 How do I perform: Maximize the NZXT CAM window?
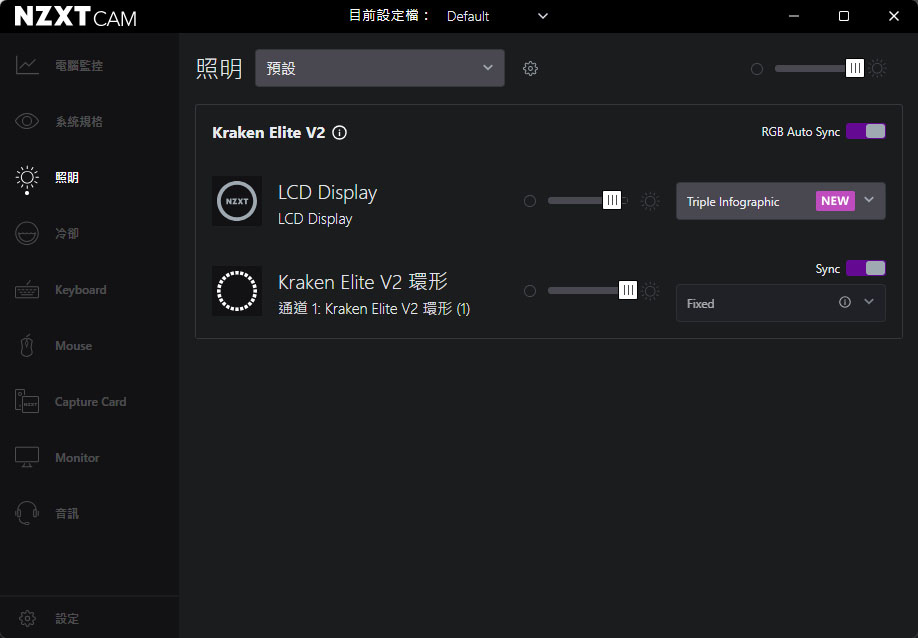[844, 16]
